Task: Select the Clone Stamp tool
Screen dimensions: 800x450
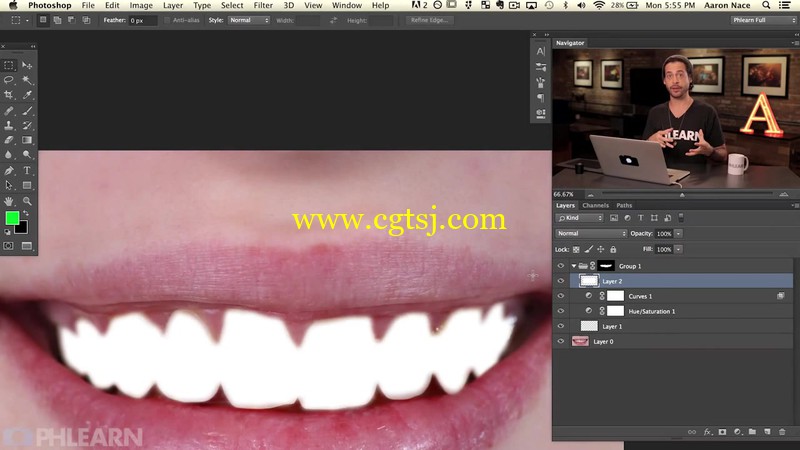Action: [9, 125]
